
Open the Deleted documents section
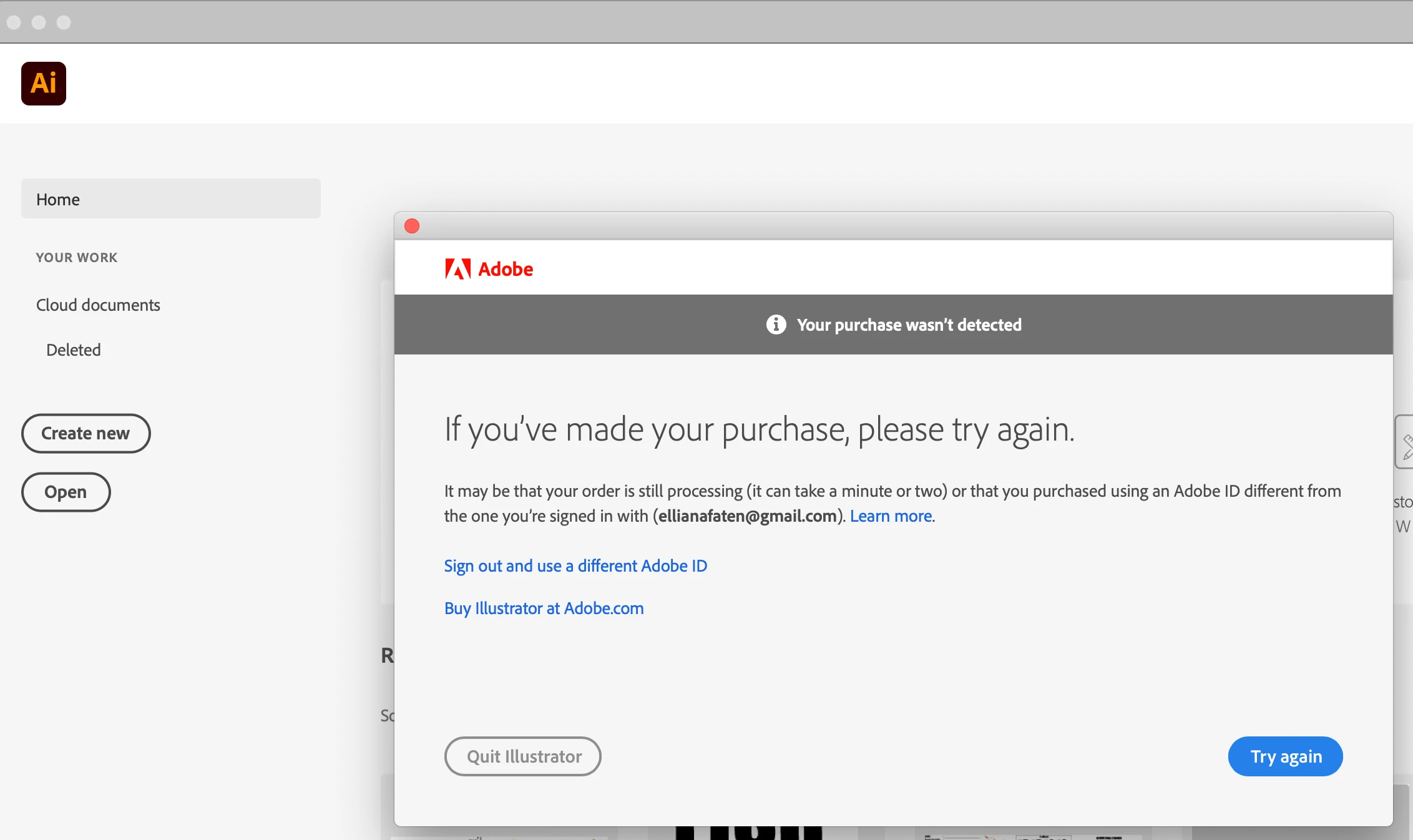(x=73, y=350)
